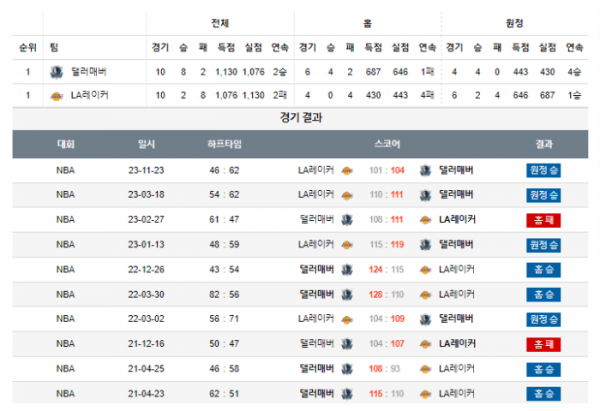Image resolution: width=600 pixels, height=411 pixels.
Task: Click Lakers logo in 21-12-16 game row
Action: click(426, 345)
